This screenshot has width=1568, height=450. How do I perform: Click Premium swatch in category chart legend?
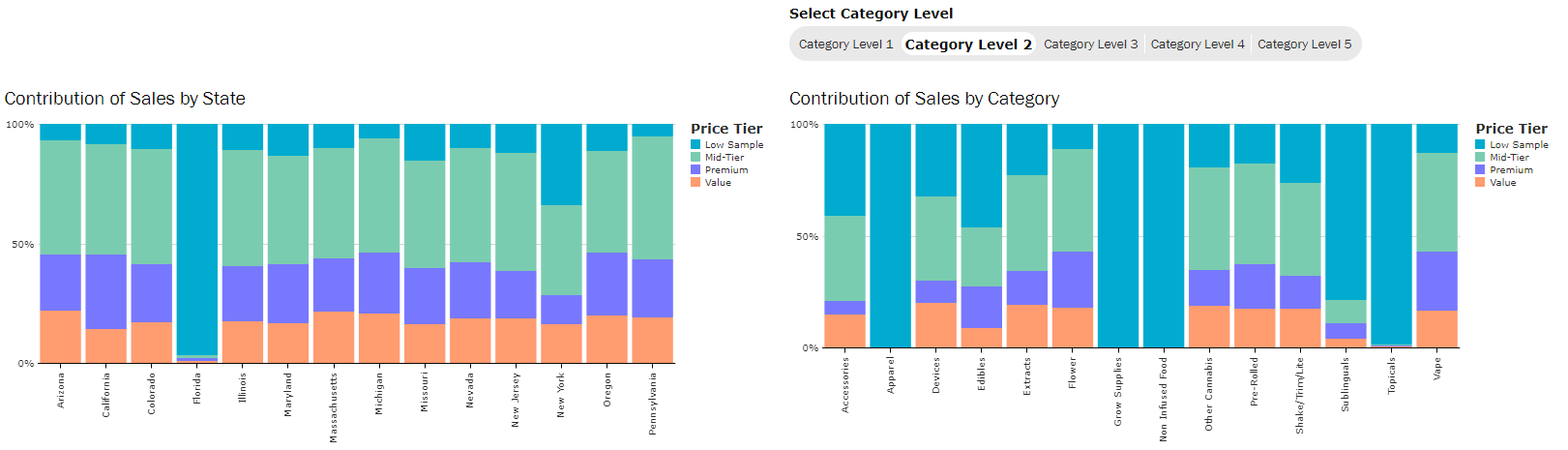click(x=1480, y=170)
